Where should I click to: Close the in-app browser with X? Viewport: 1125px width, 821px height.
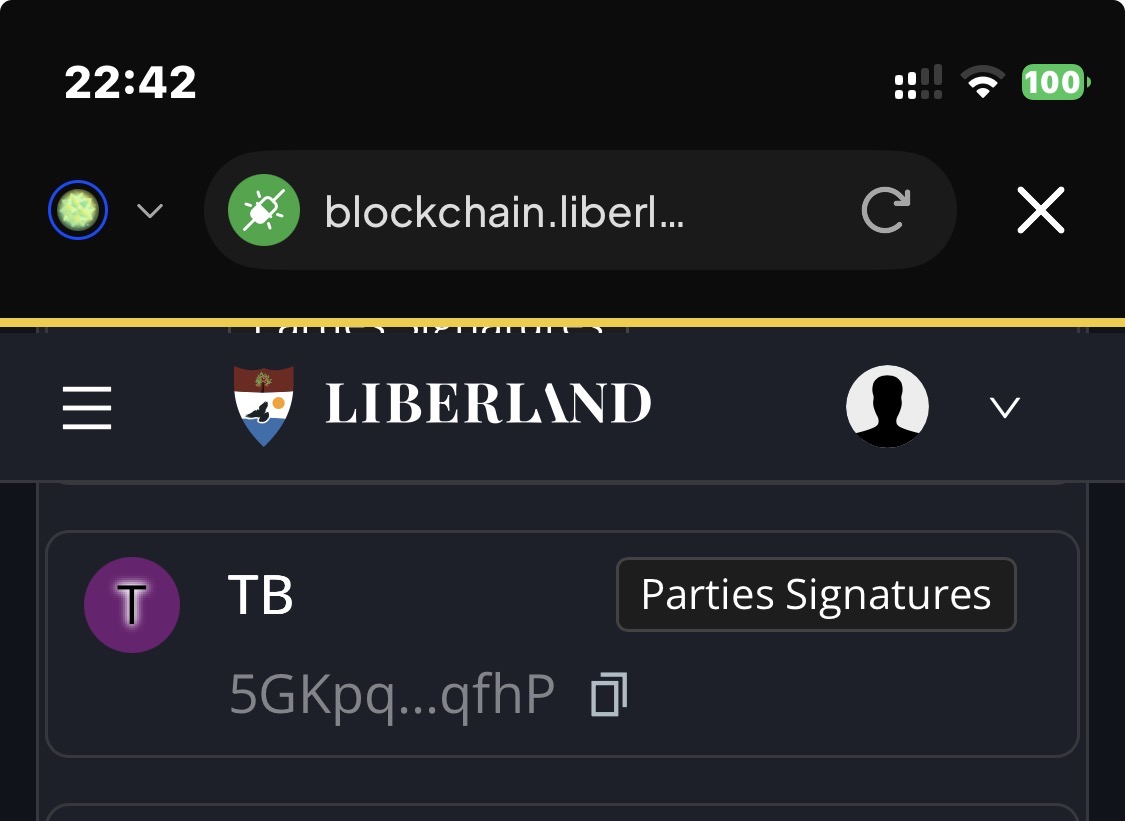click(x=1040, y=211)
